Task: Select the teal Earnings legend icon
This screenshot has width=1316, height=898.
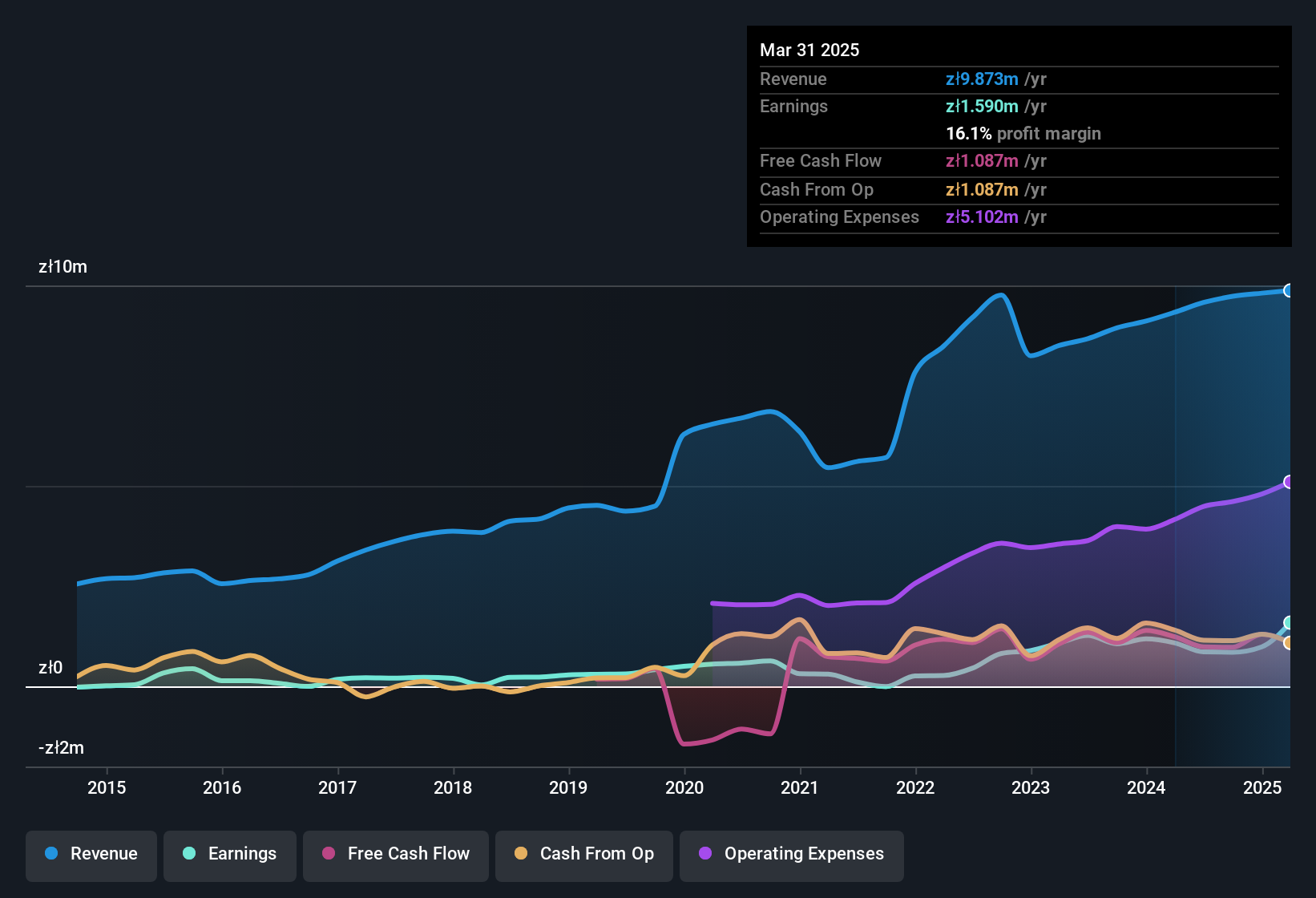Action: tap(190, 854)
